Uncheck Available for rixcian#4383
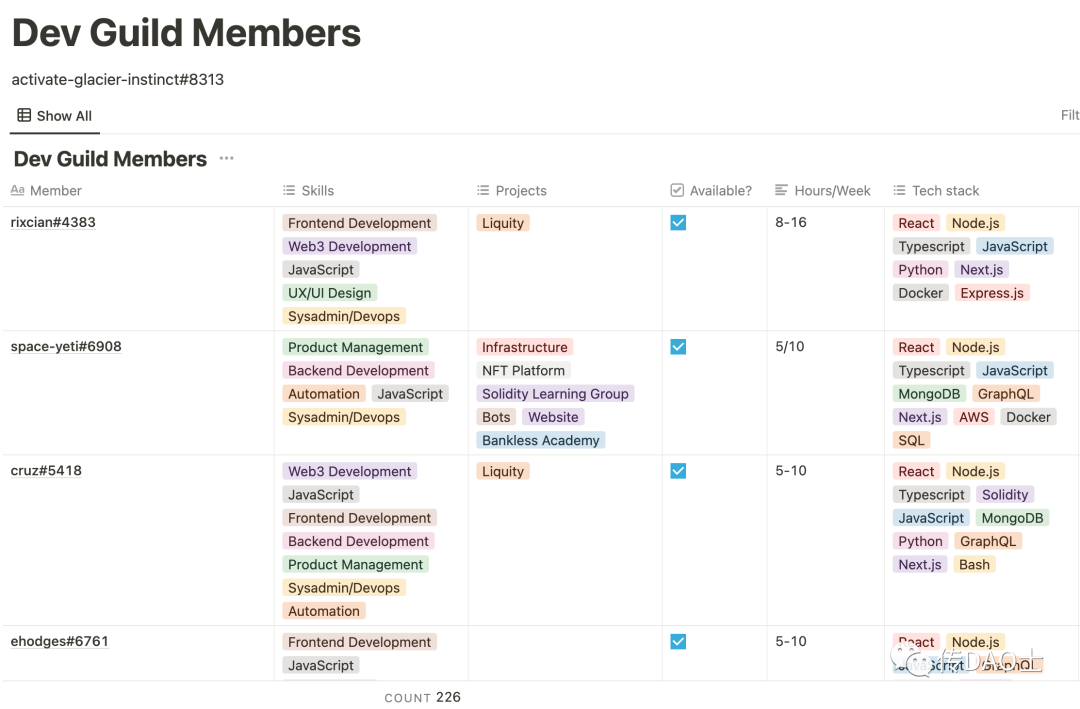1080x709 pixels. point(678,223)
